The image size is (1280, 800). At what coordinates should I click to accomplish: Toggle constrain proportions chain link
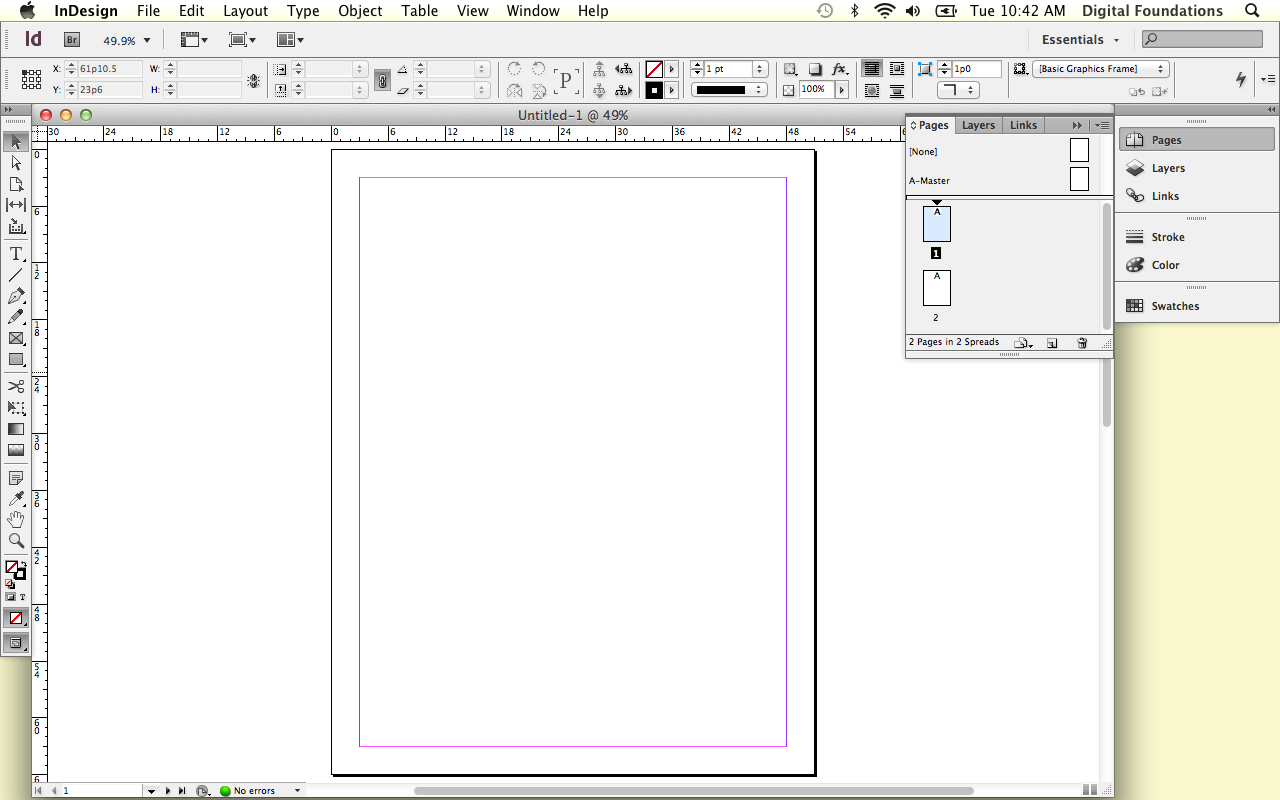[x=382, y=80]
